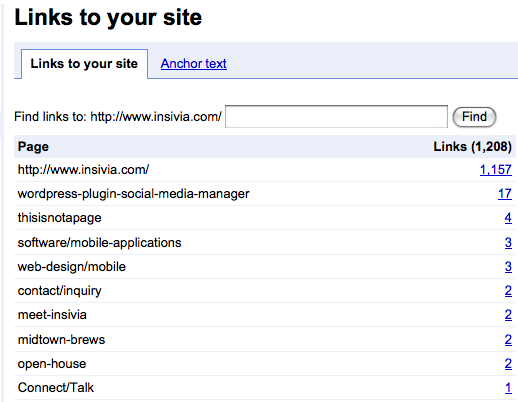Open the 17 links for wordpress-plugin-social-media-manager
Viewport: 518px width, 402px height.
click(505, 194)
